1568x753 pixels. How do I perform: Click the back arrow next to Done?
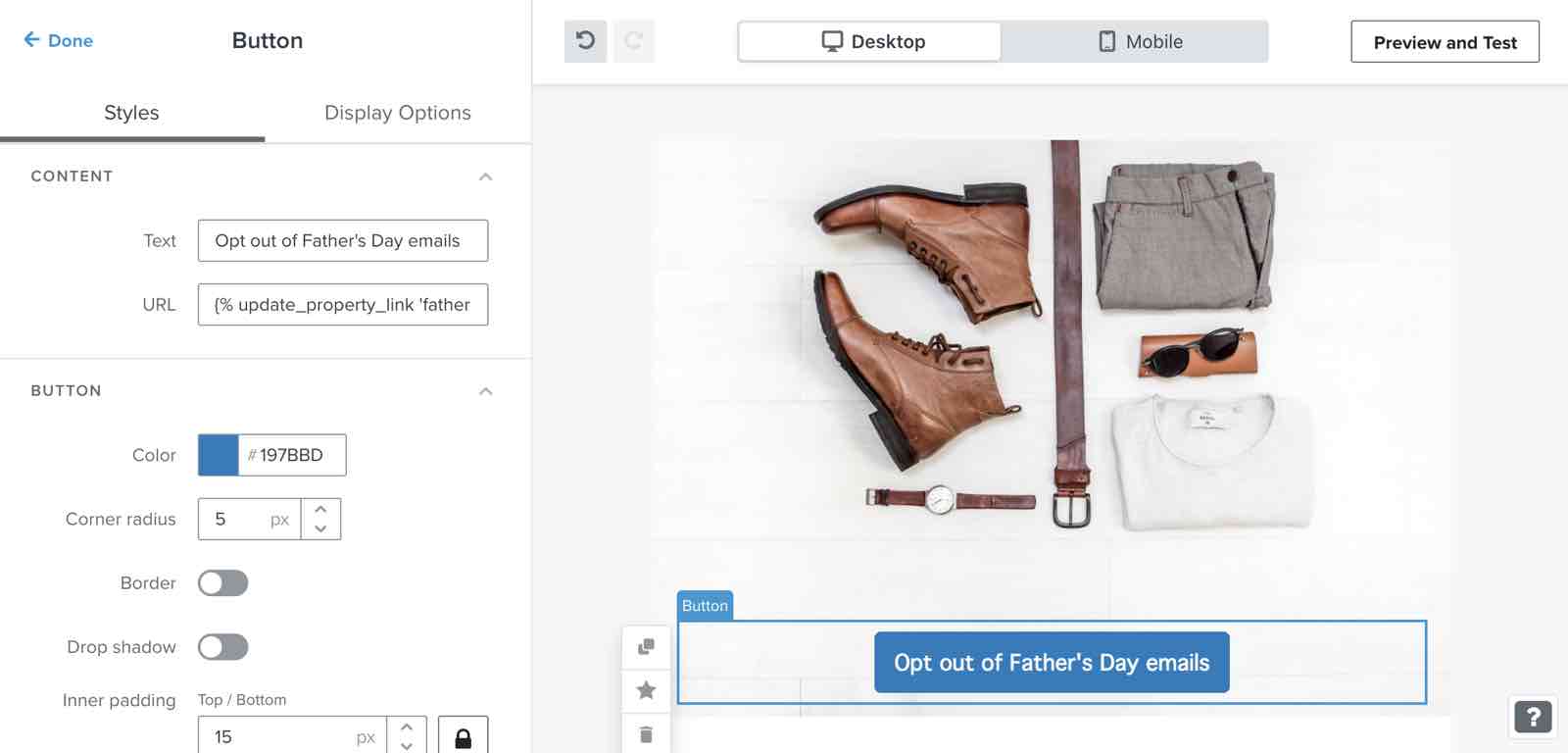tap(29, 40)
